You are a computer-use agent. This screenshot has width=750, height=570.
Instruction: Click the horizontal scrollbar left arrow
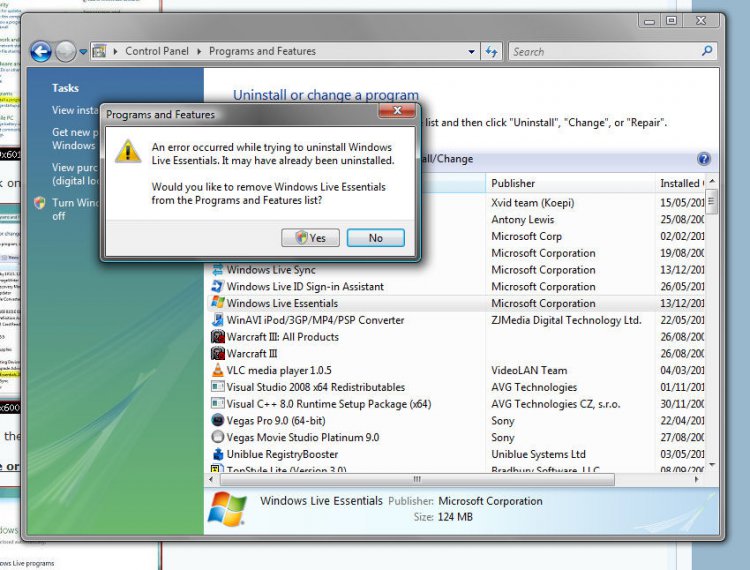[212, 479]
